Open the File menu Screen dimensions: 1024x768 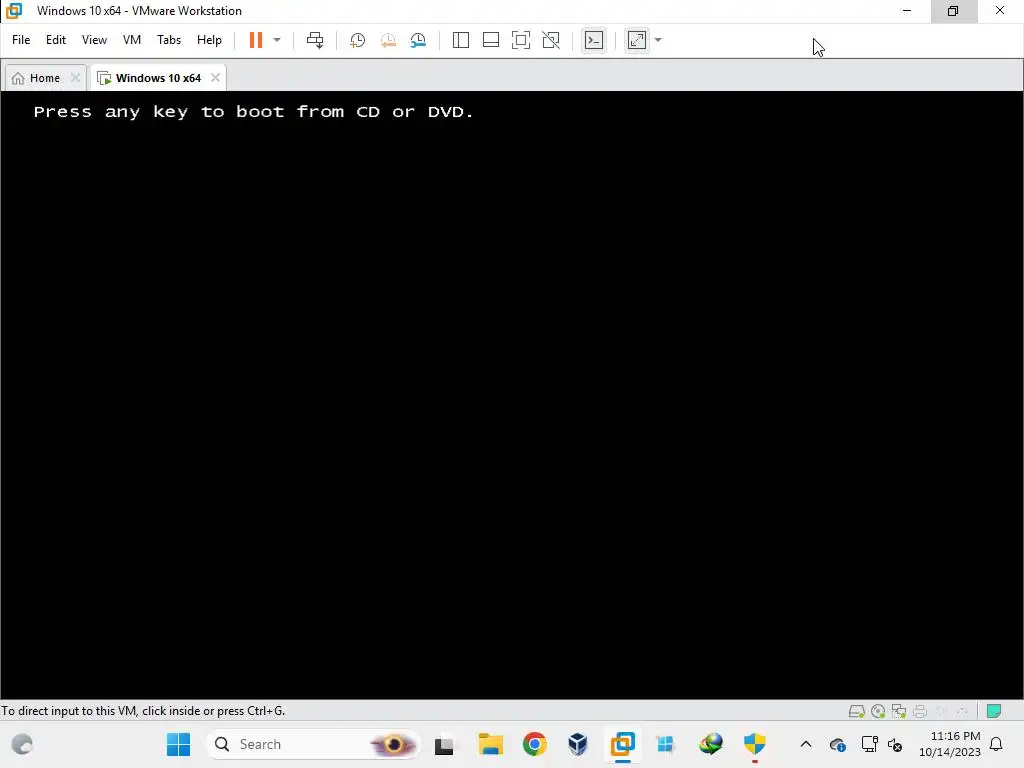click(21, 40)
